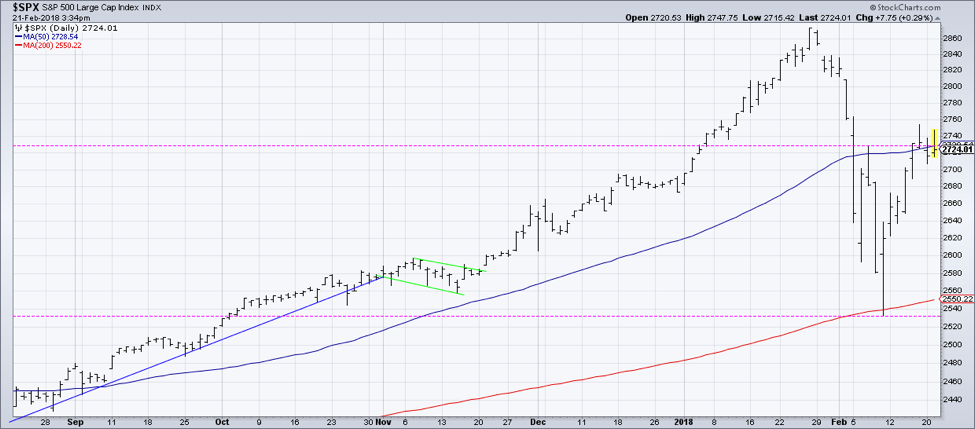975x429 pixels.
Task: Click the 2620 price axis label
Action: tap(953, 238)
